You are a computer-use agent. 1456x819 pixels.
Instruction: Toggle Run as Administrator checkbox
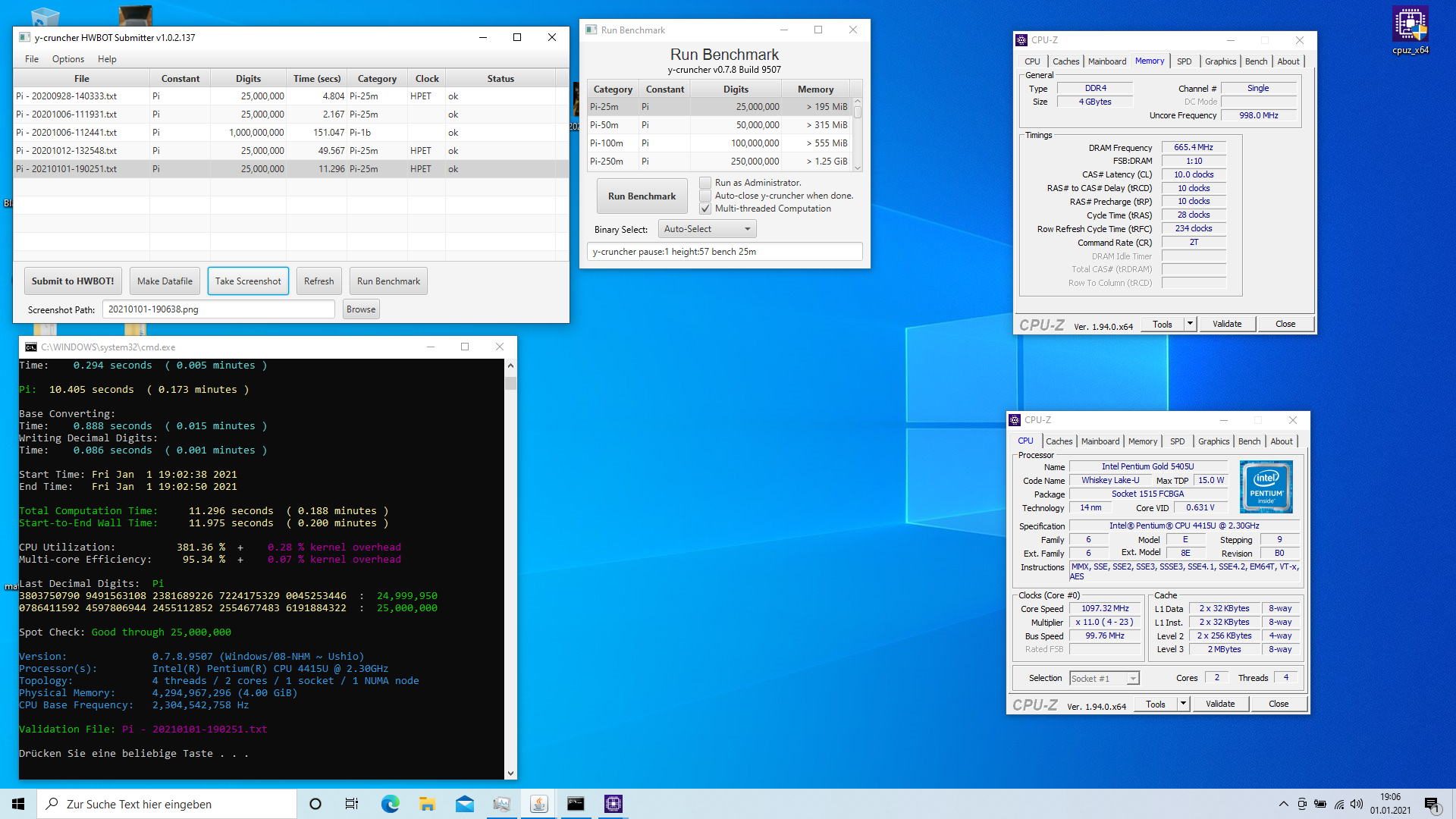click(x=705, y=183)
